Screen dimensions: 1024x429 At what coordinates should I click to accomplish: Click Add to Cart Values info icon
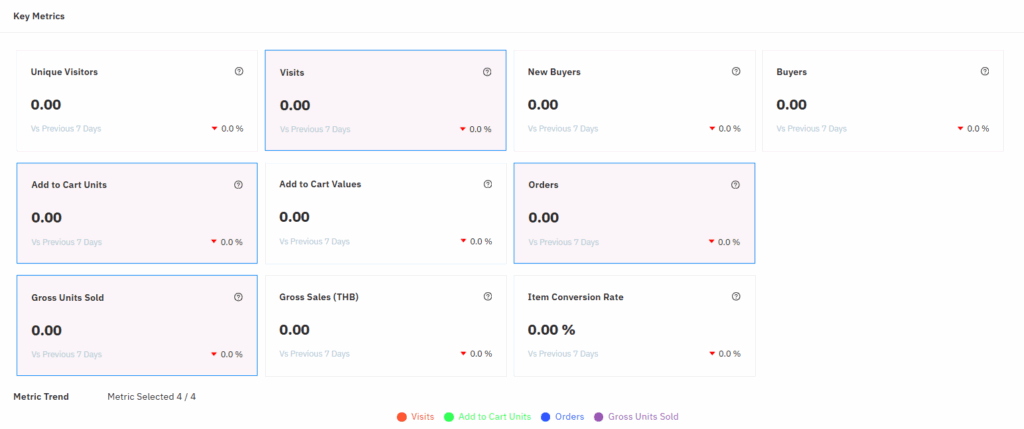click(x=487, y=184)
